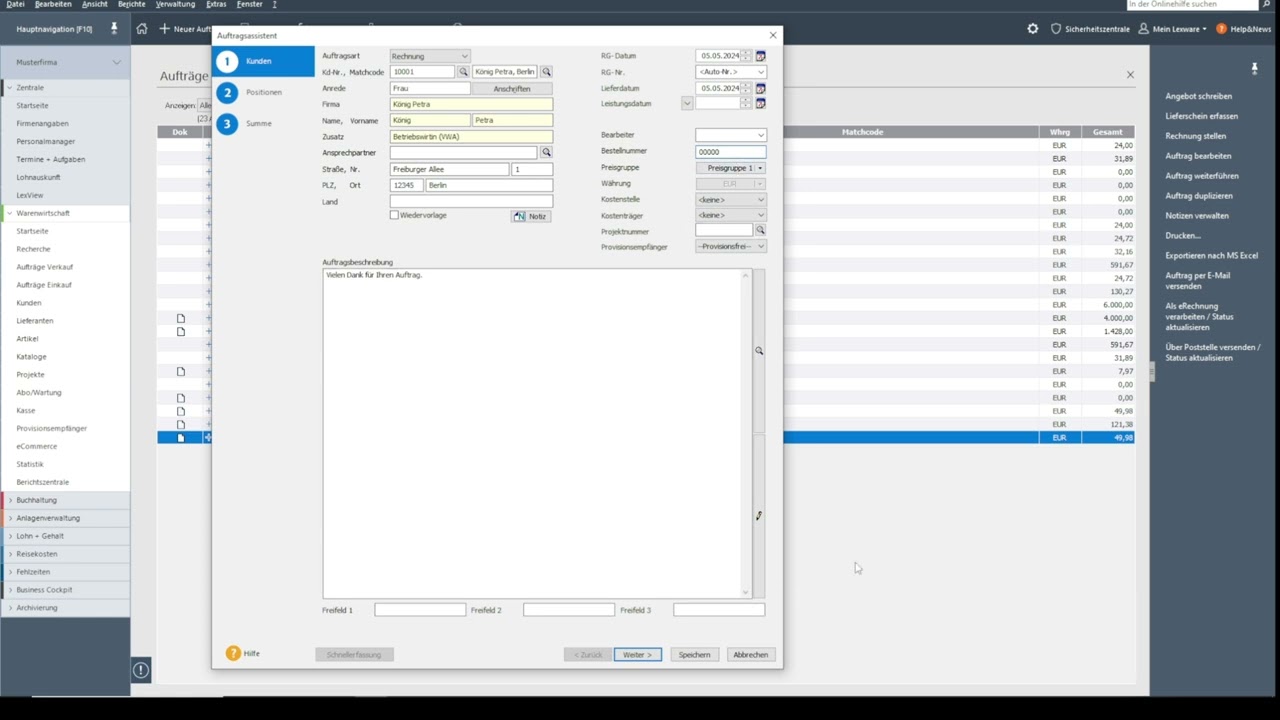Open the calendar icon for RG-Datum
The width and height of the screenshot is (1280, 720).
click(x=760, y=56)
